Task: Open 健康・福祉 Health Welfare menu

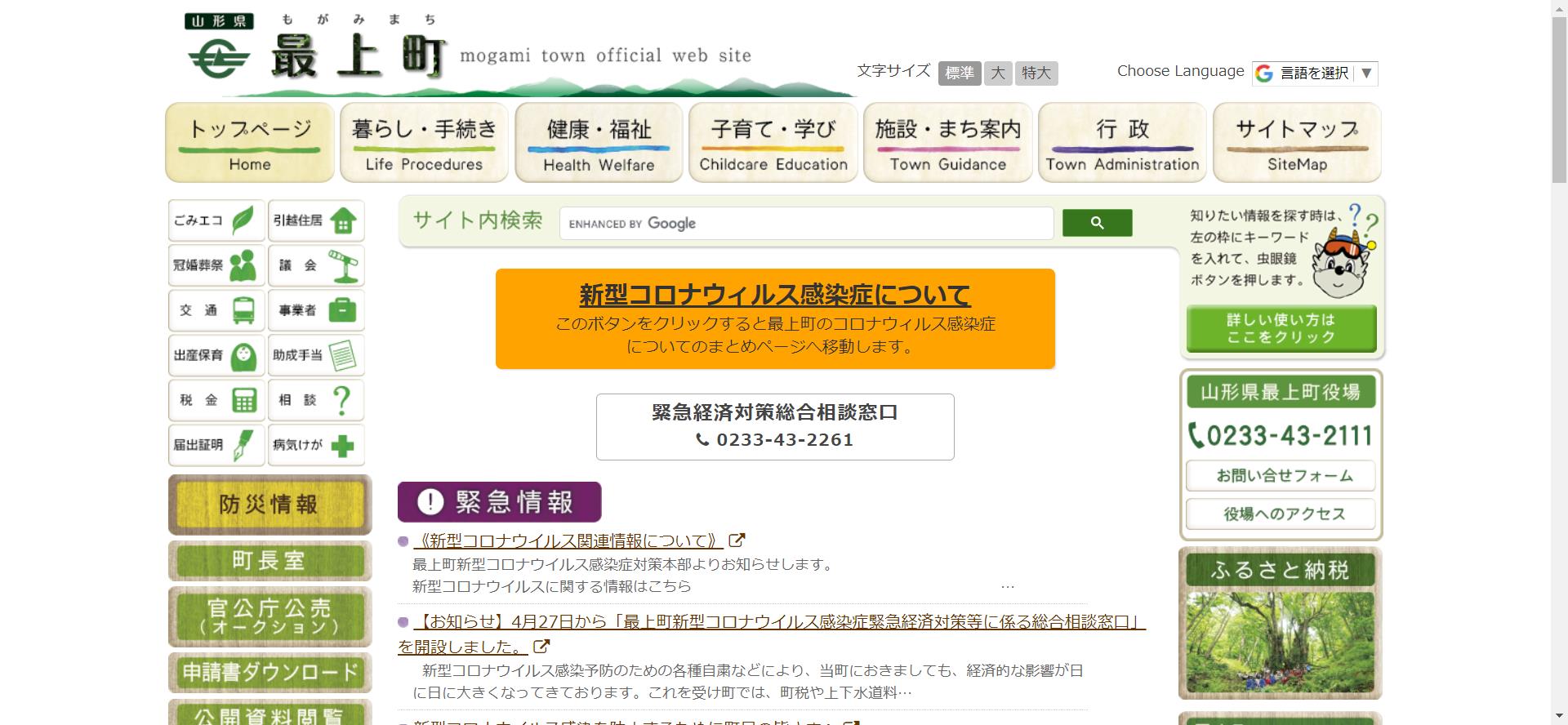Action: coord(599,142)
